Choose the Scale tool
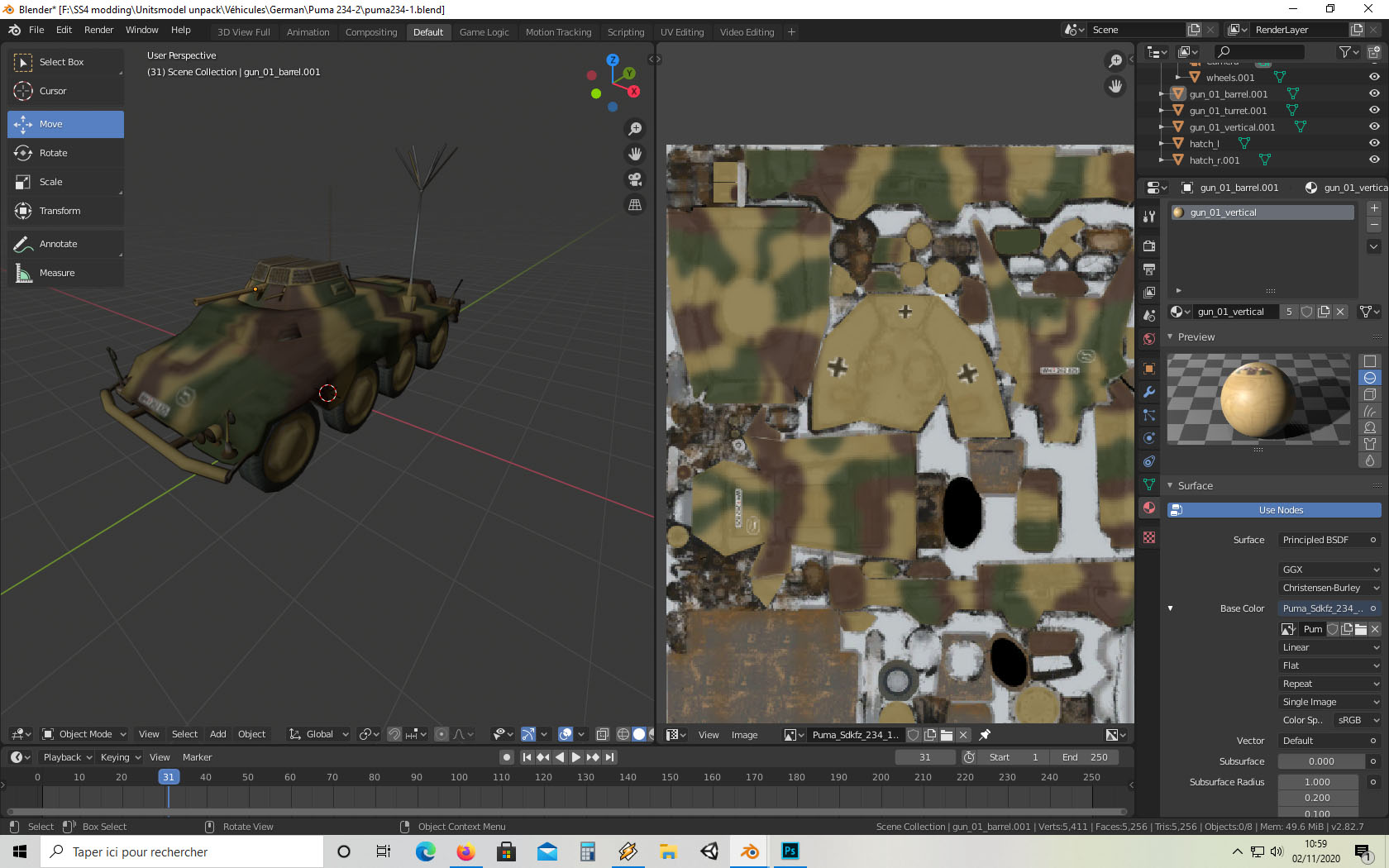 [x=65, y=182]
